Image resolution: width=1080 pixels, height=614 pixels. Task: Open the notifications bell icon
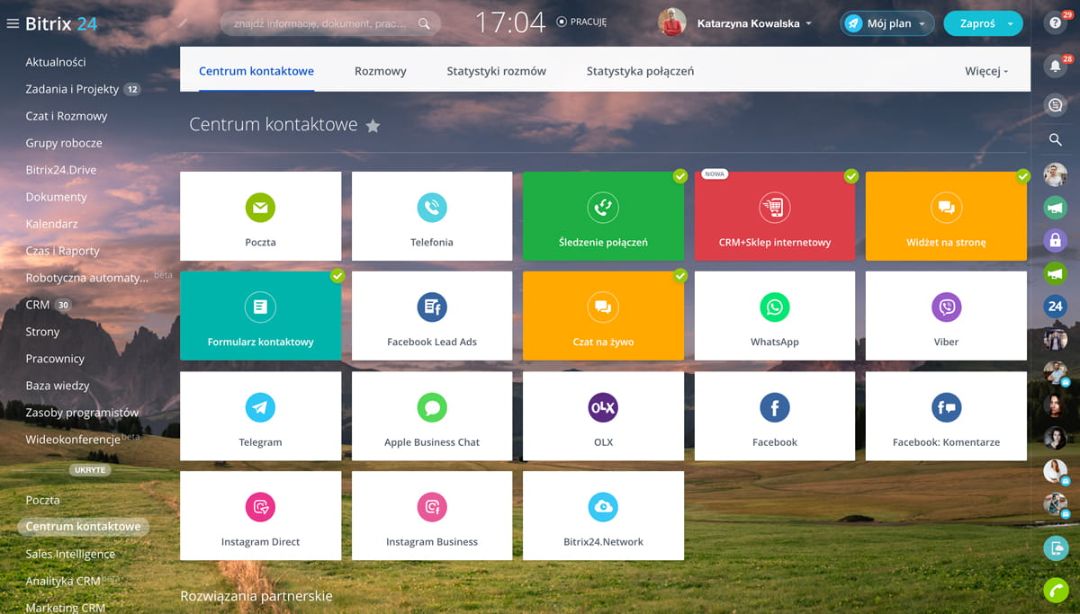[x=1055, y=65]
